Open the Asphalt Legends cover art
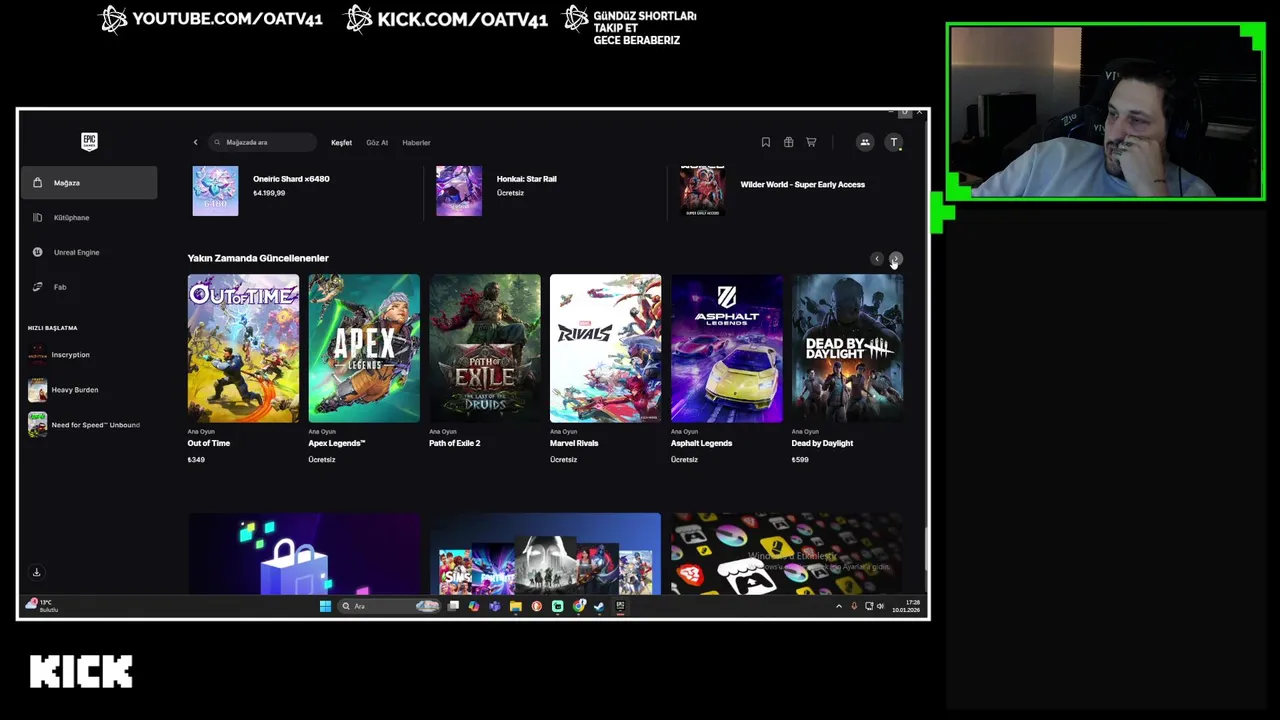The height and width of the screenshot is (720, 1280). tap(727, 348)
